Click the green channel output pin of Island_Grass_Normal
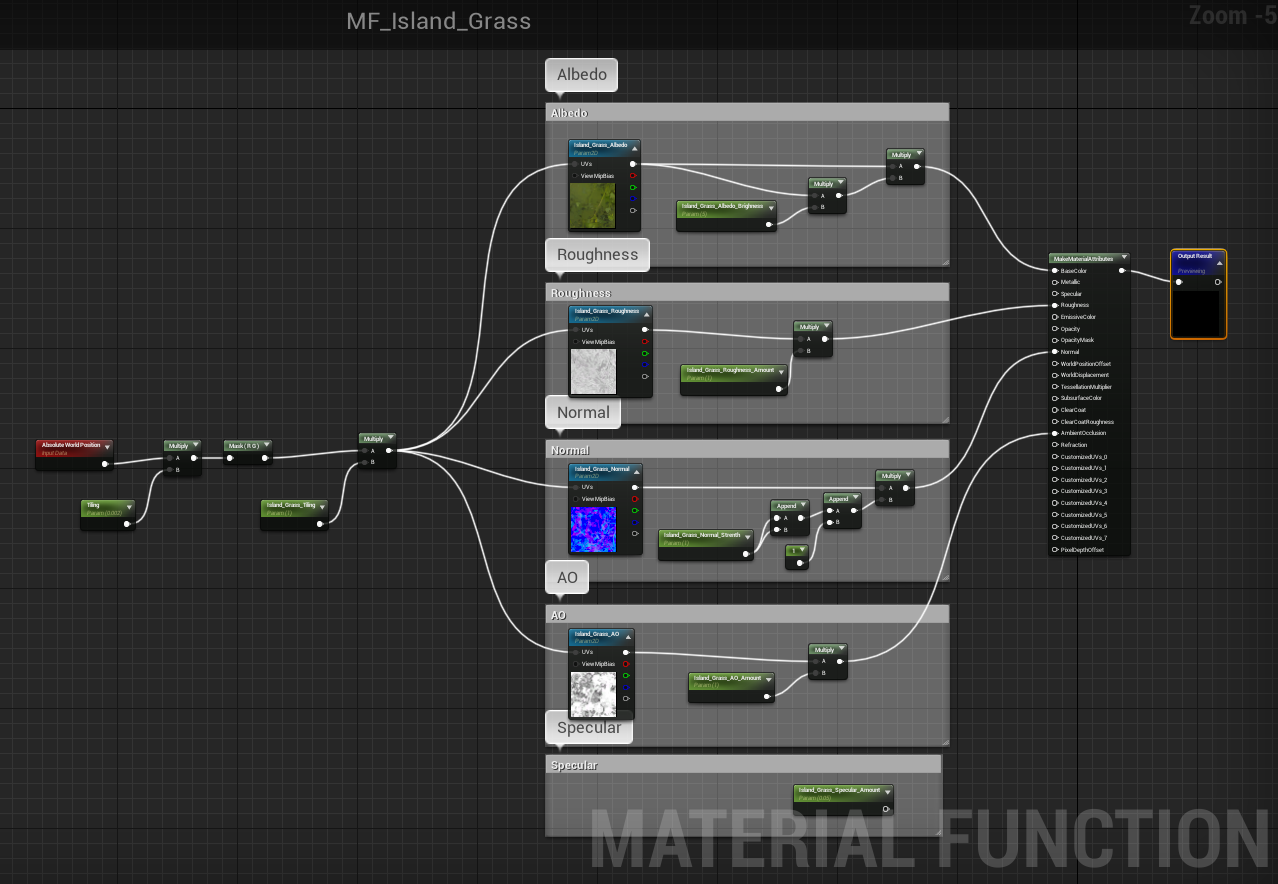This screenshot has width=1278, height=884. click(x=635, y=510)
